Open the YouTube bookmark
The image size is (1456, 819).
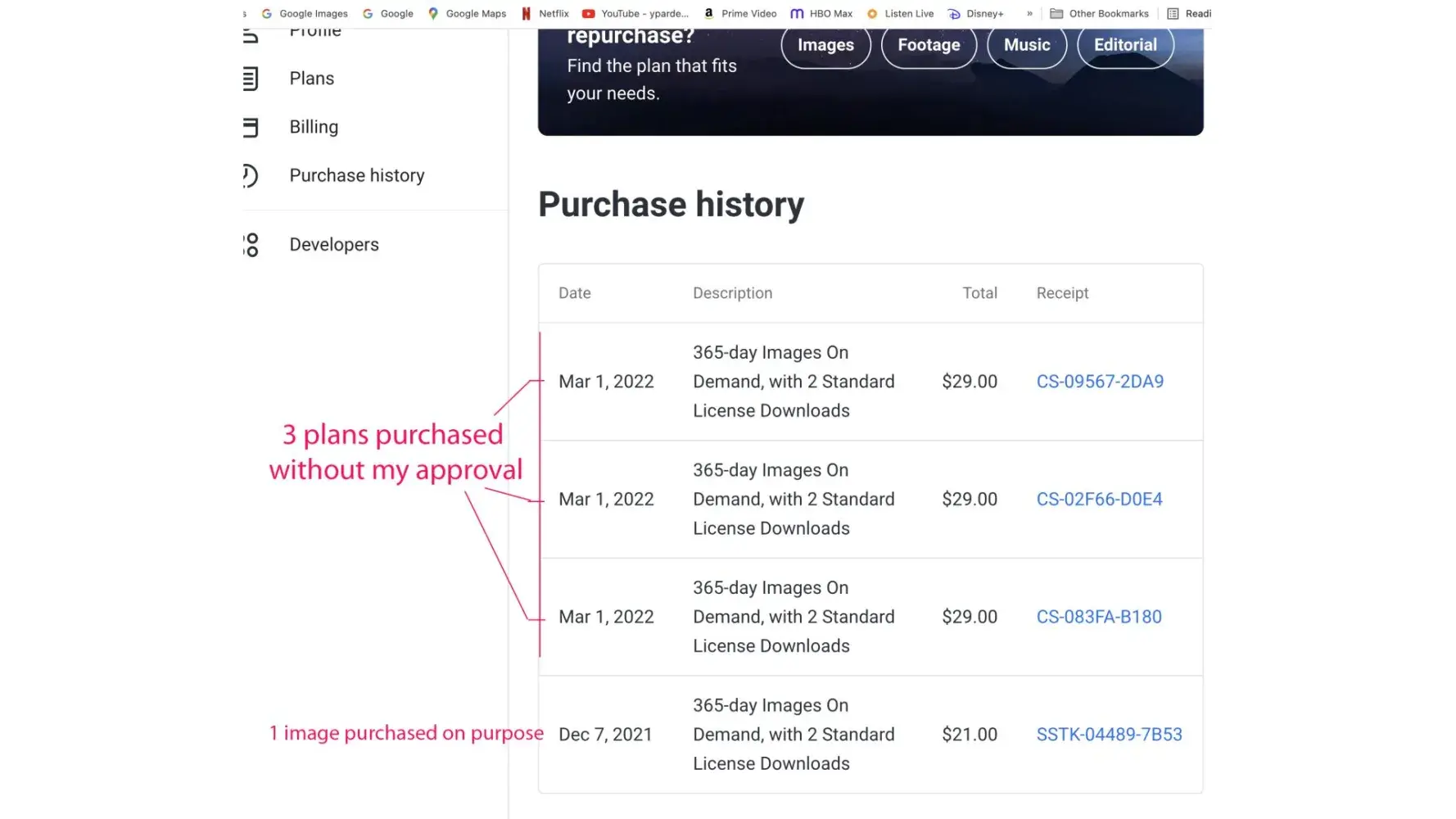[635, 14]
